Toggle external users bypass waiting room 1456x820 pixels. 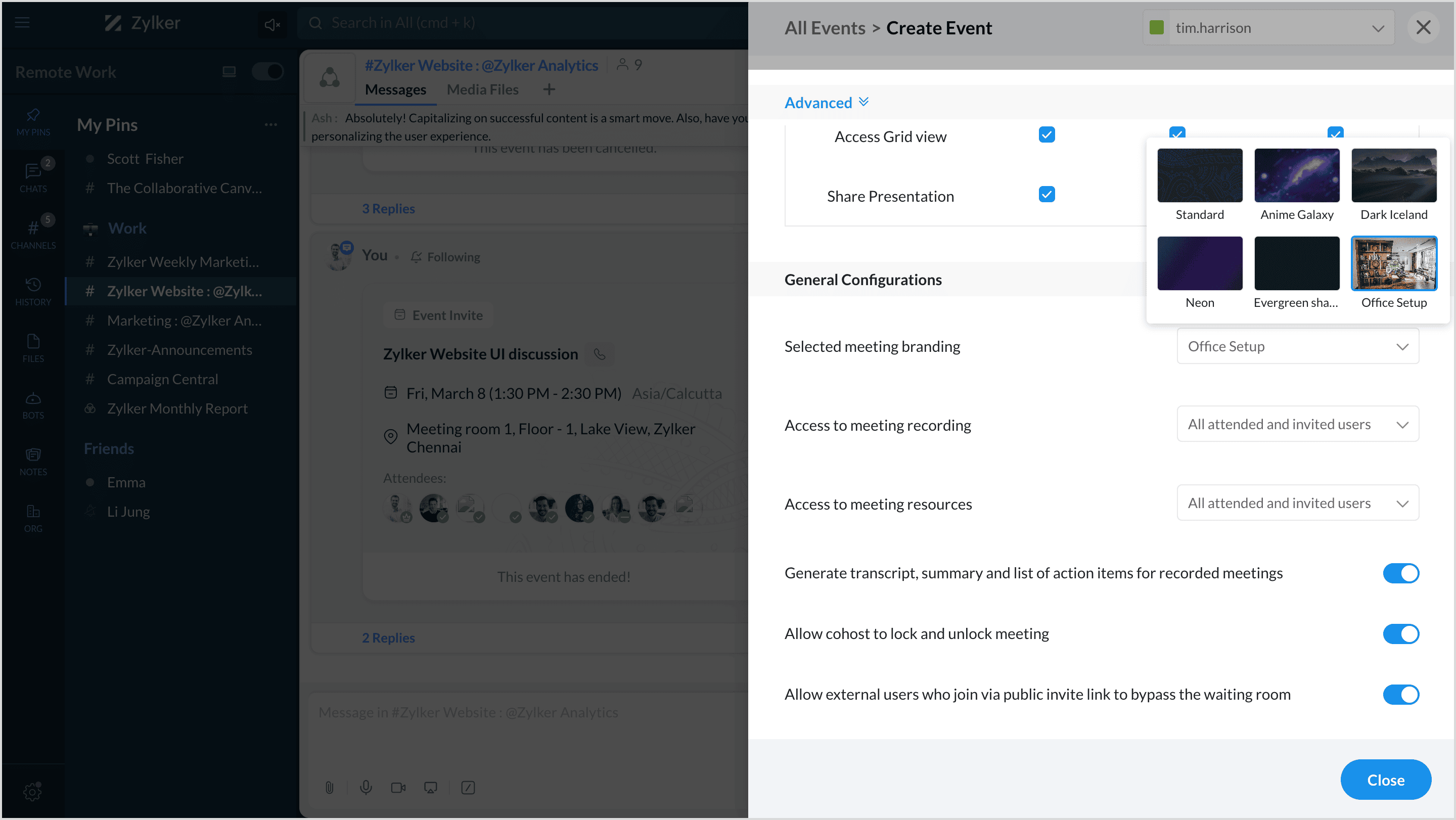[1401, 695]
